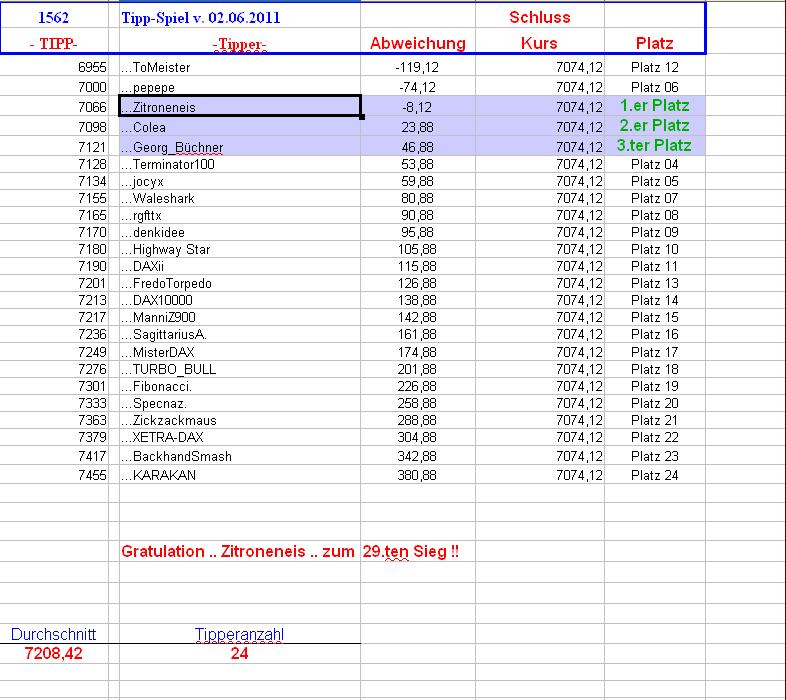The width and height of the screenshot is (786, 700).
Task: Click the 'Abweichung' column header
Action: point(418,43)
